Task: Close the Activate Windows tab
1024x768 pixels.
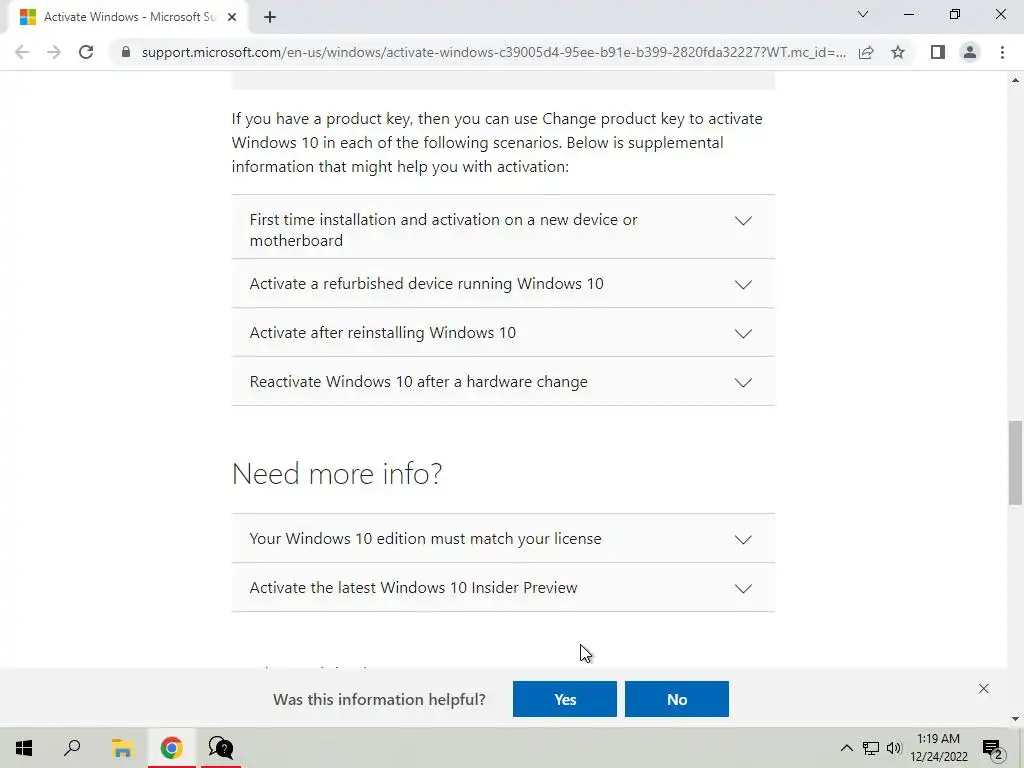Action: click(232, 18)
